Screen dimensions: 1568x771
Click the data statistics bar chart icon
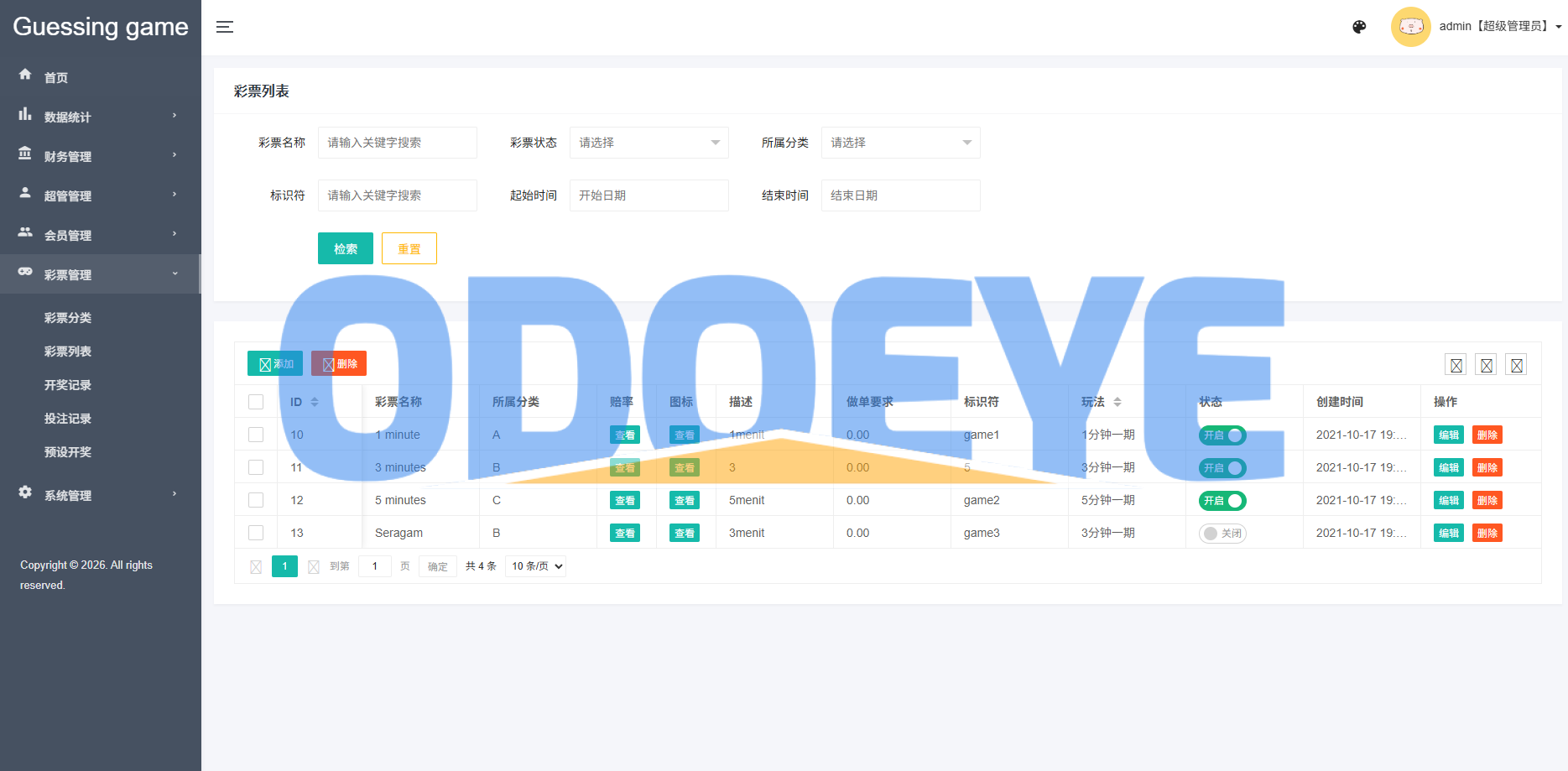25,114
